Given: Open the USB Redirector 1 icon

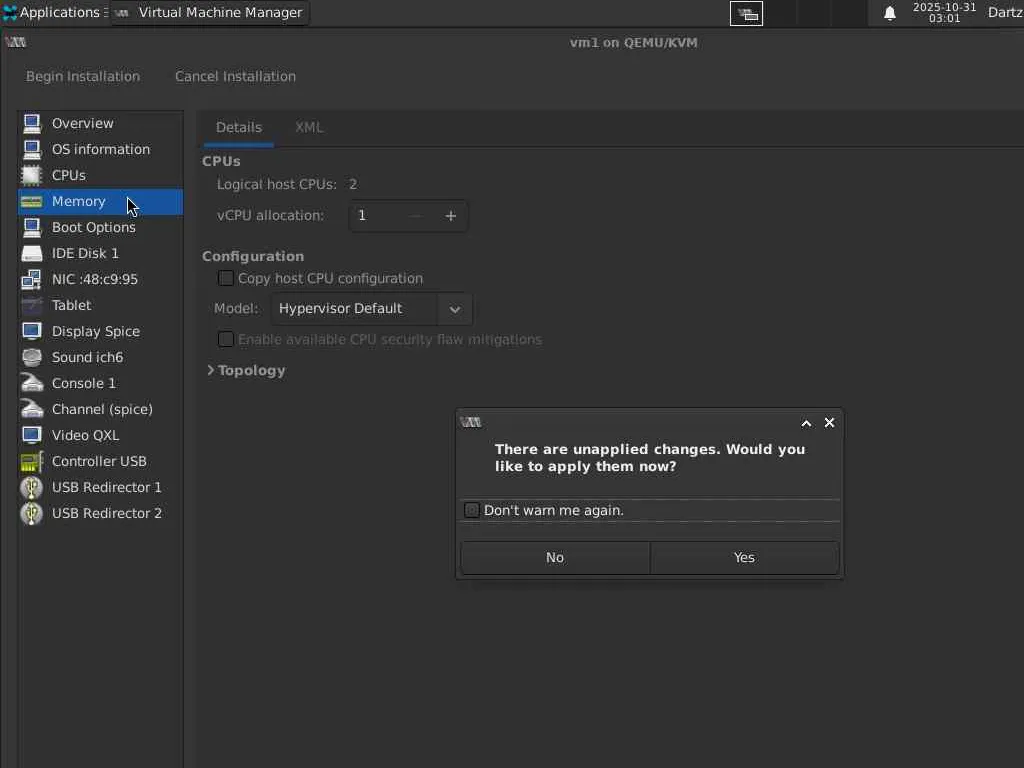Looking at the screenshot, I should click(x=32, y=487).
